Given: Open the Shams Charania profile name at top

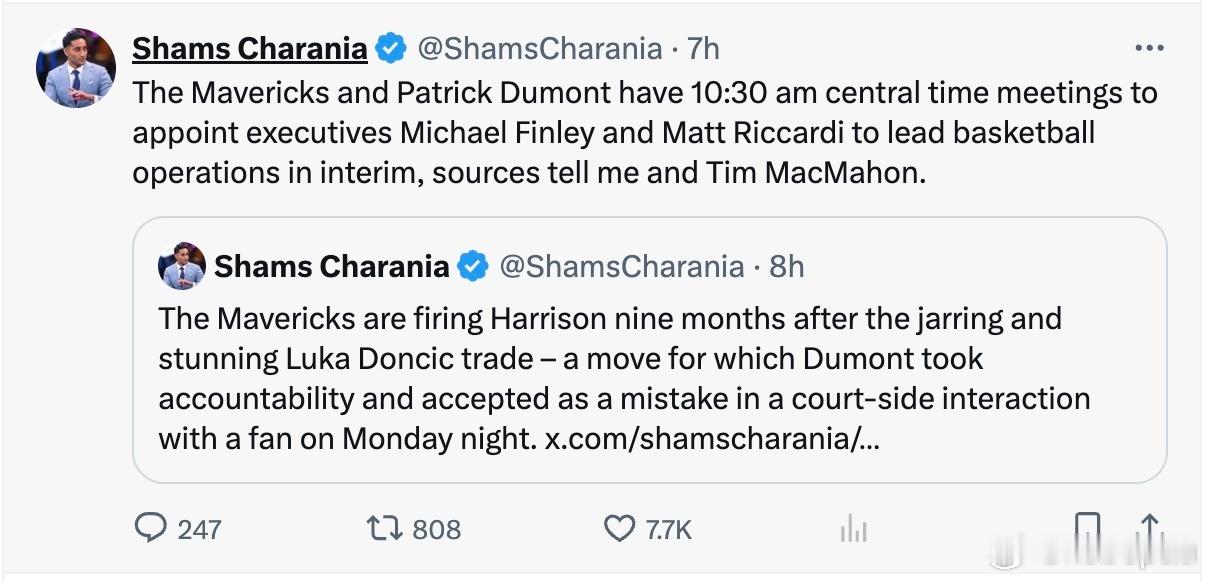Looking at the screenshot, I should [x=250, y=48].
